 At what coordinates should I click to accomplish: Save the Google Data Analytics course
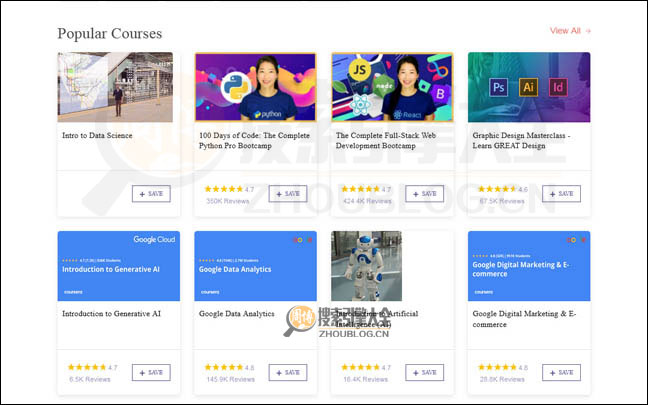[x=288, y=372]
